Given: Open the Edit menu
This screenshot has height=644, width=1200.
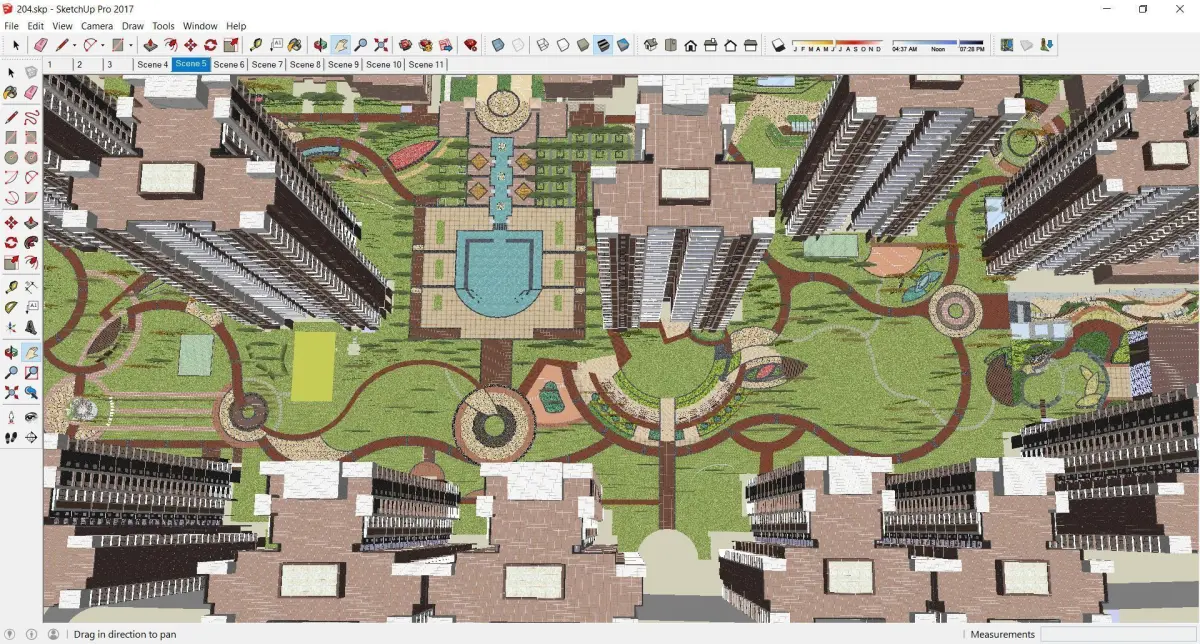Looking at the screenshot, I should (36, 26).
